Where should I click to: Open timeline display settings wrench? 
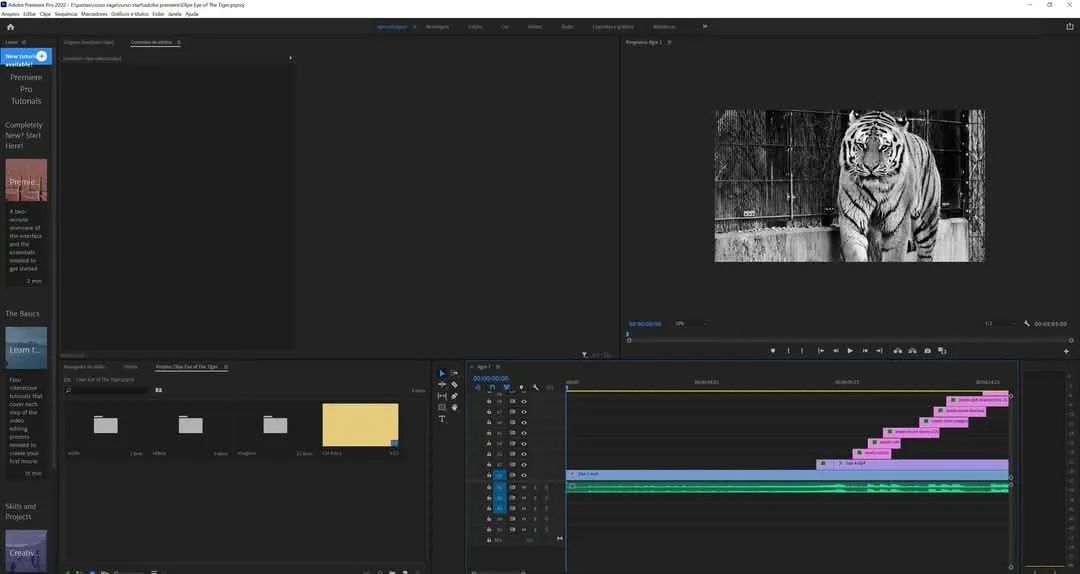(536, 387)
